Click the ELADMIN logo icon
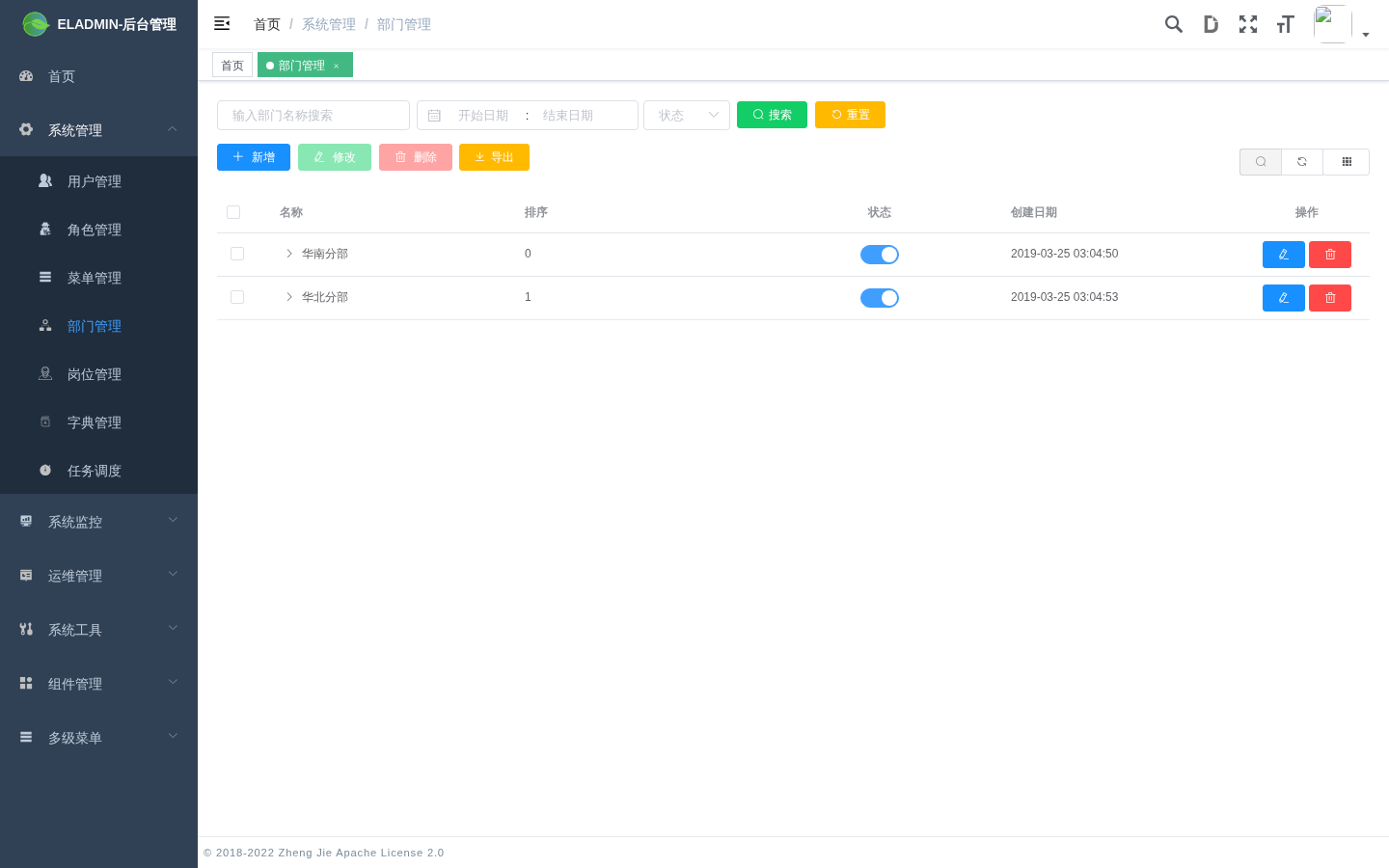 click(x=36, y=24)
